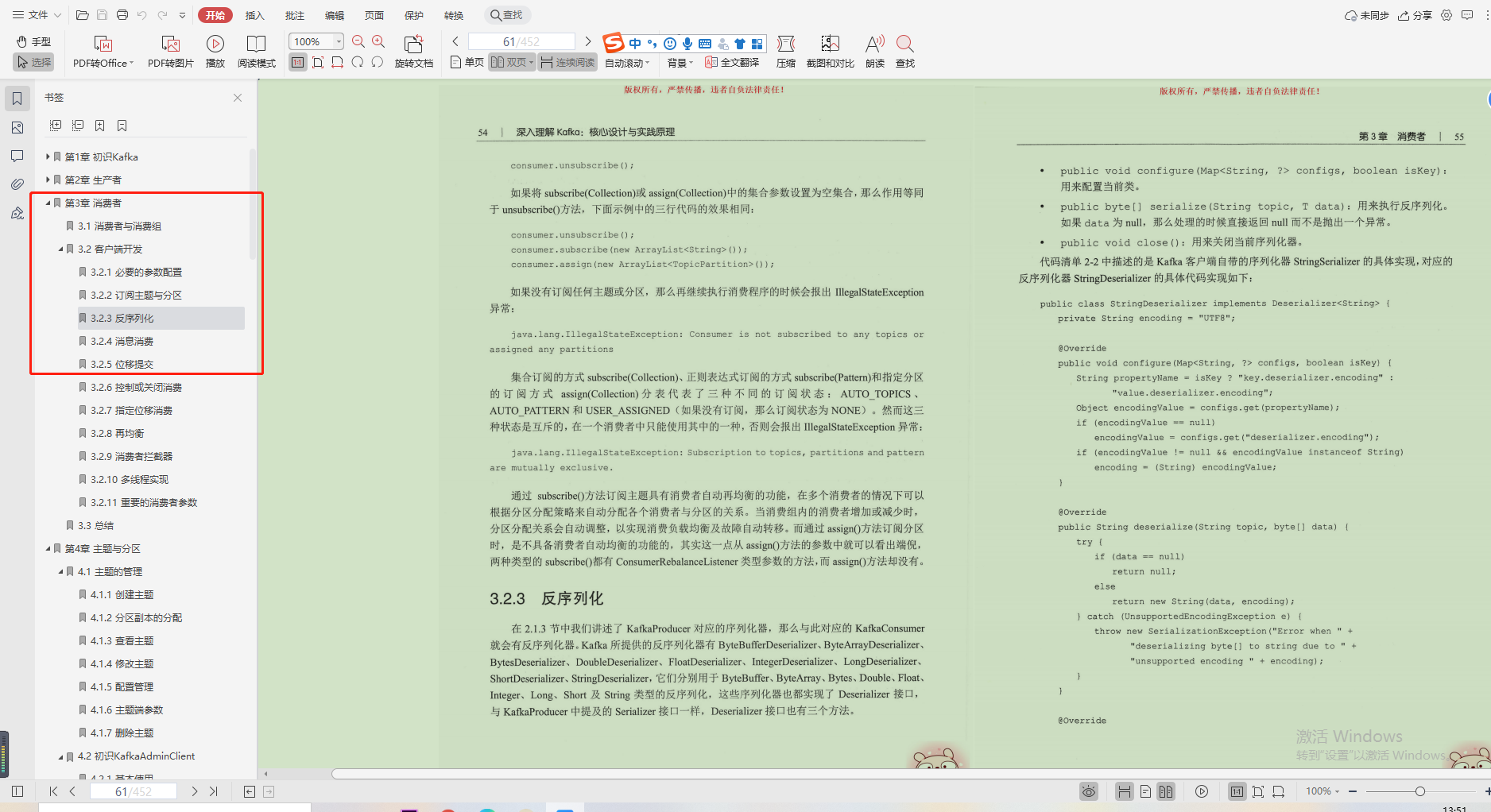The width and height of the screenshot is (1491, 812).
Task: Open the Start (开始) ribbon tab
Action: click(x=215, y=15)
